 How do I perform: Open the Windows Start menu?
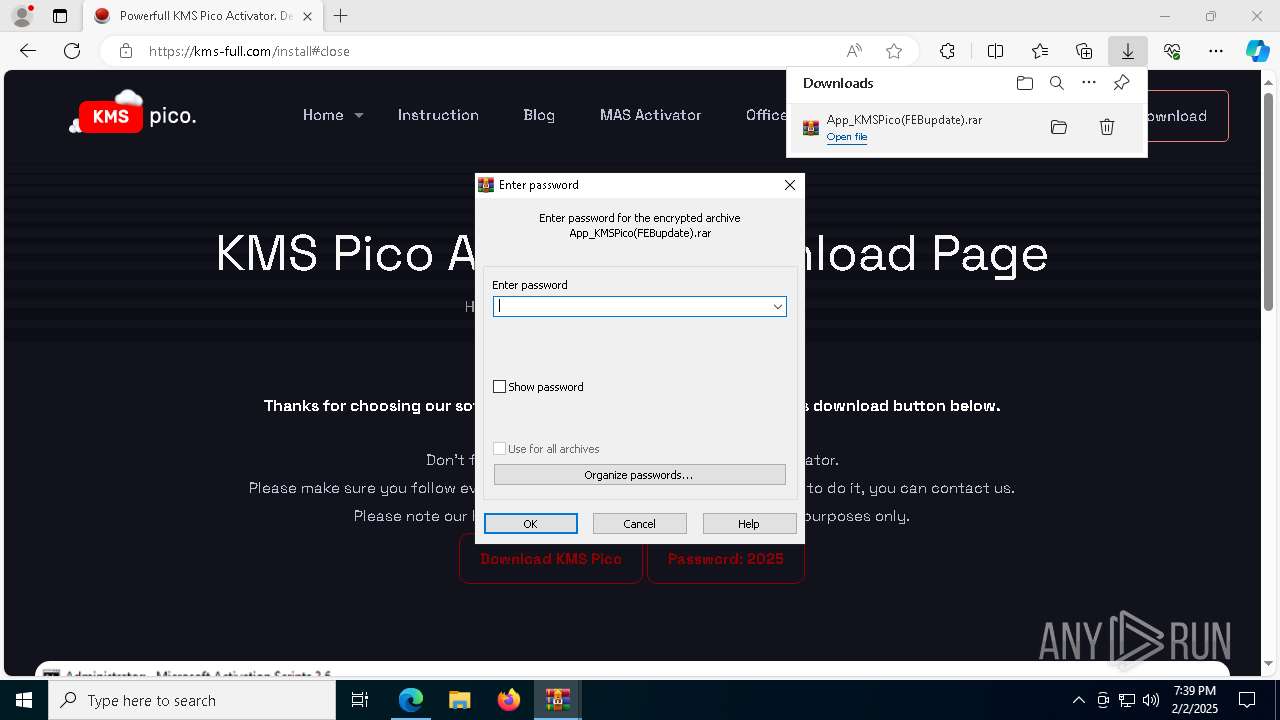click(x=24, y=700)
